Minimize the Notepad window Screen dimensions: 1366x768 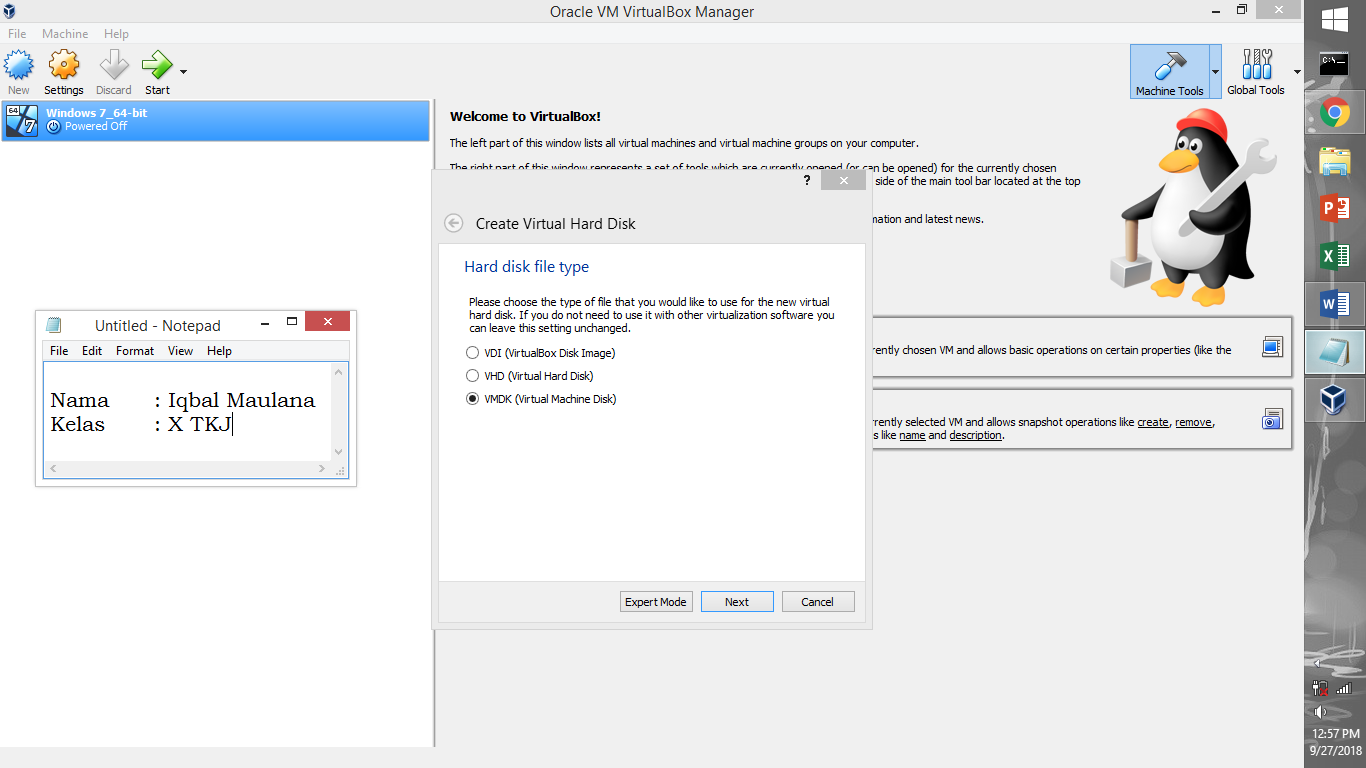265,323
